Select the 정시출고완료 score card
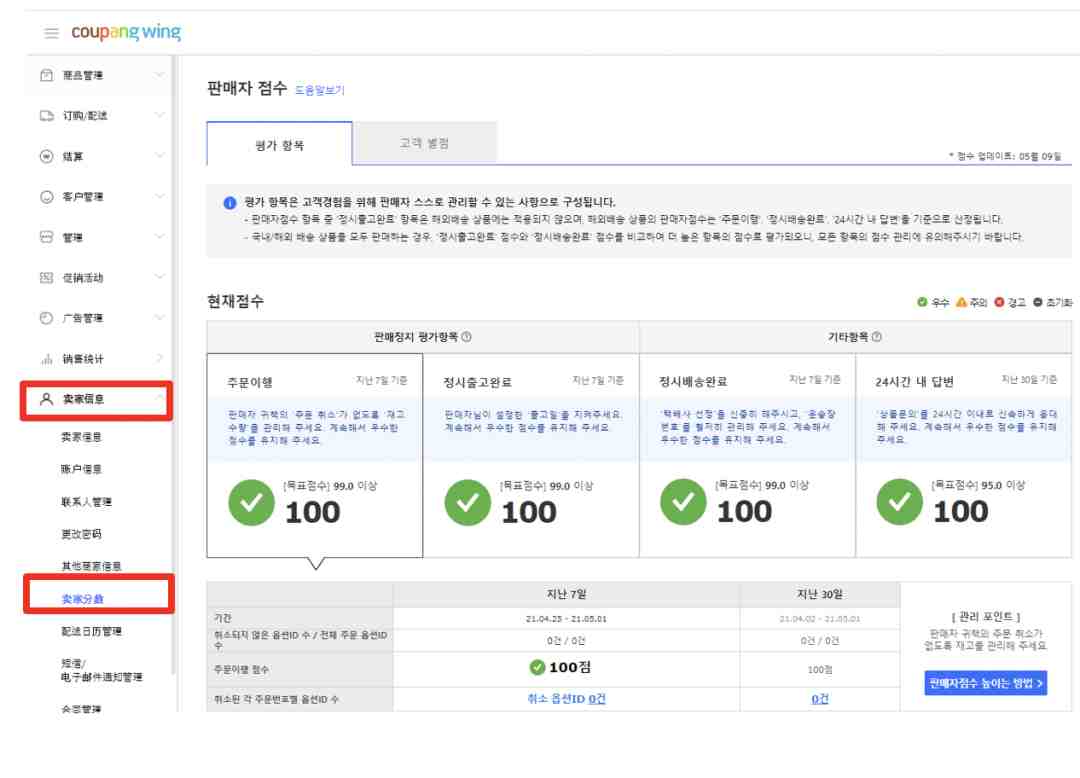The image size is (1080, 778). click(531, 455)
